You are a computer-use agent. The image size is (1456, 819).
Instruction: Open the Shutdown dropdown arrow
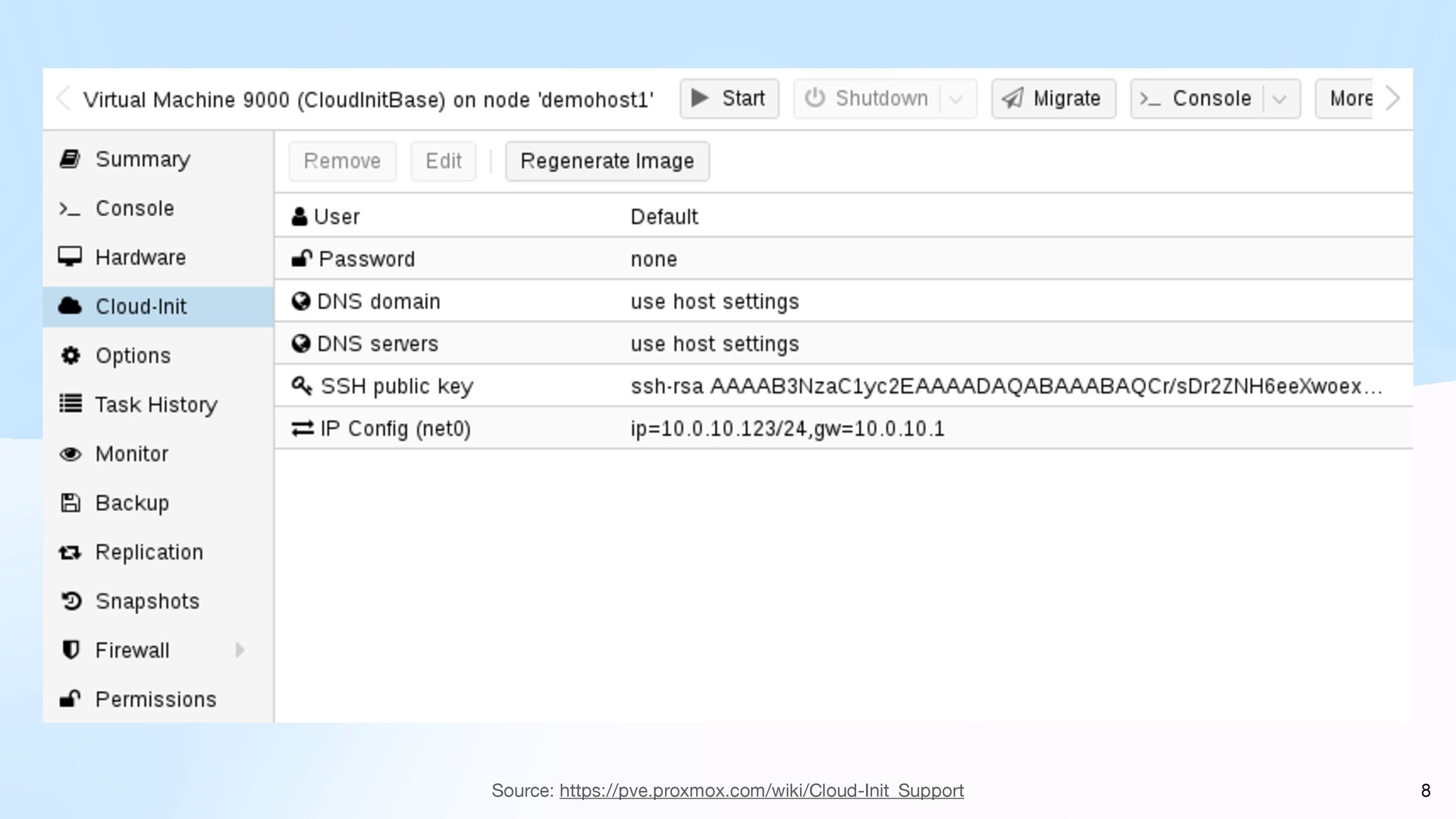click(x=956, y=99)
